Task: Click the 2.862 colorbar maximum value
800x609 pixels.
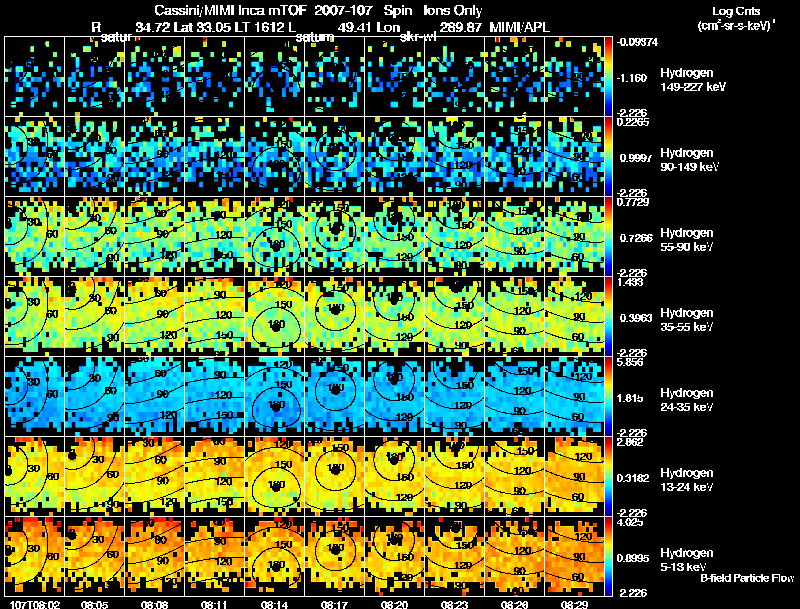Action: click(630, 442)
